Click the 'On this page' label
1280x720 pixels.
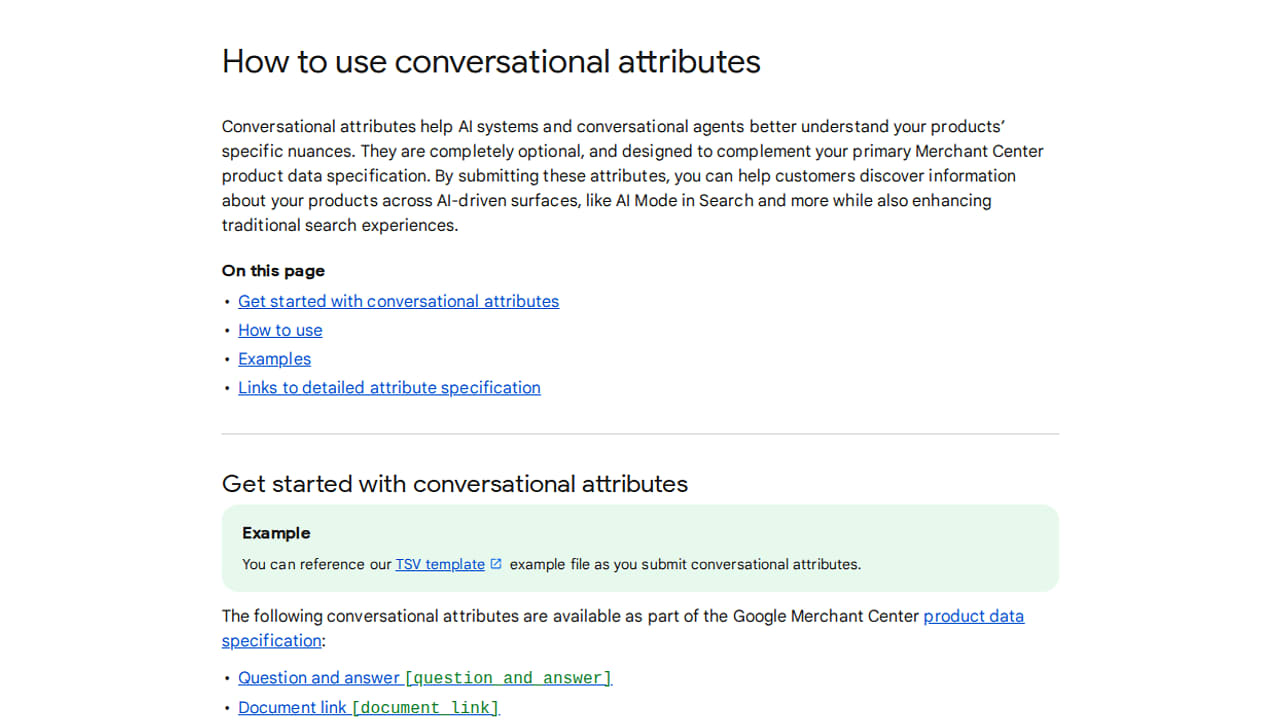pos(273,271)
